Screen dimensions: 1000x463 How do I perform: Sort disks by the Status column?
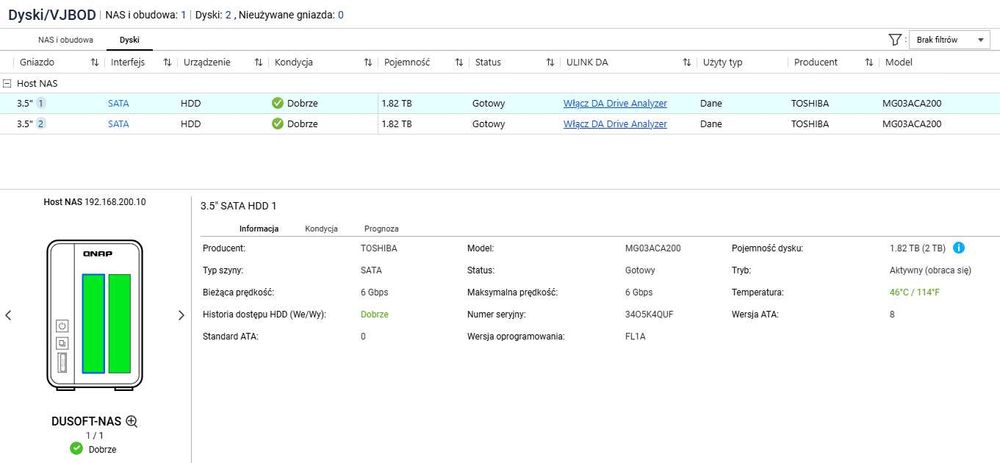point(550,62)
